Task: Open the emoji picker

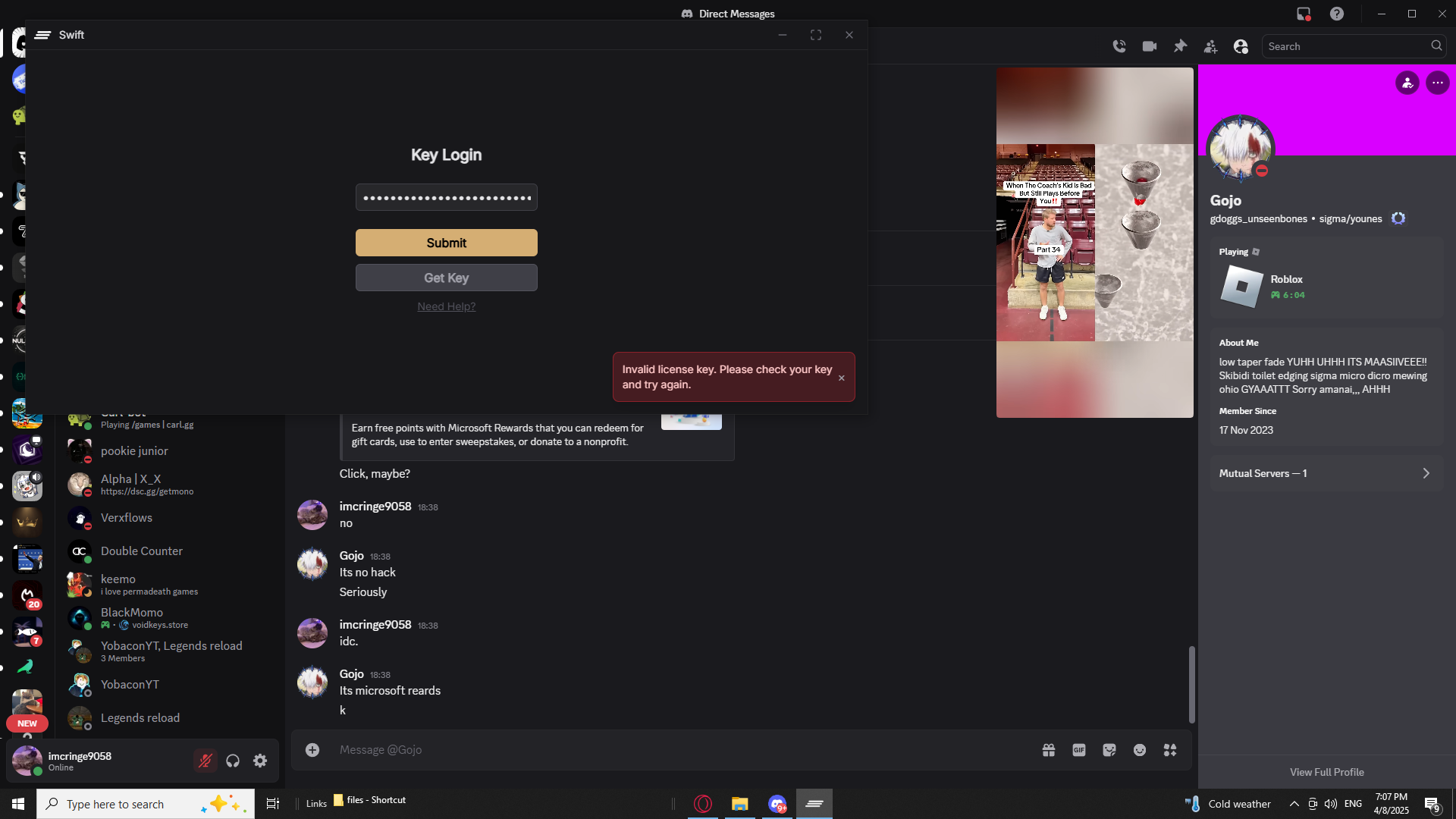Action: (x=1140, y=750)
